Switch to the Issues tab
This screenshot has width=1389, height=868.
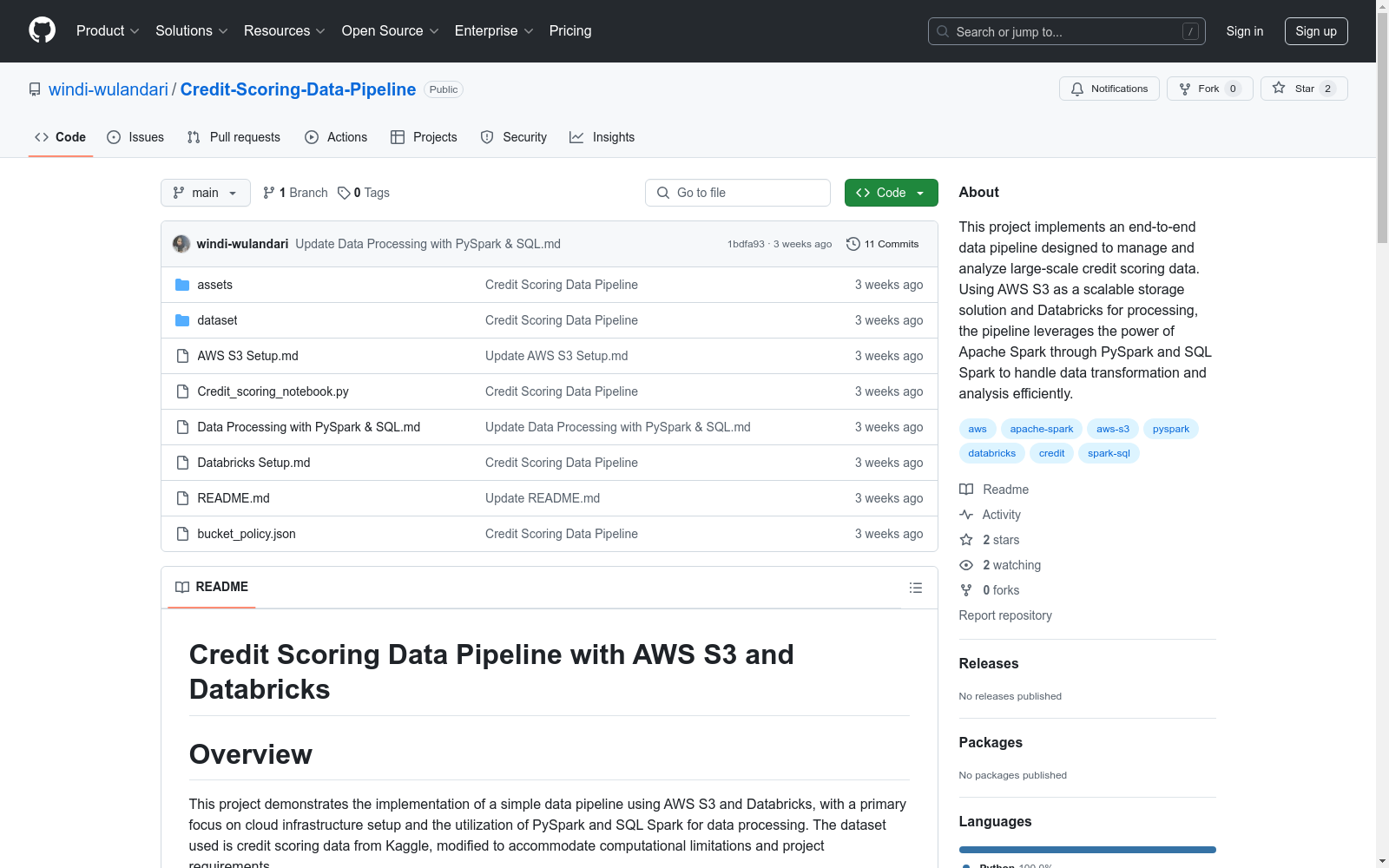pos(135,136)
